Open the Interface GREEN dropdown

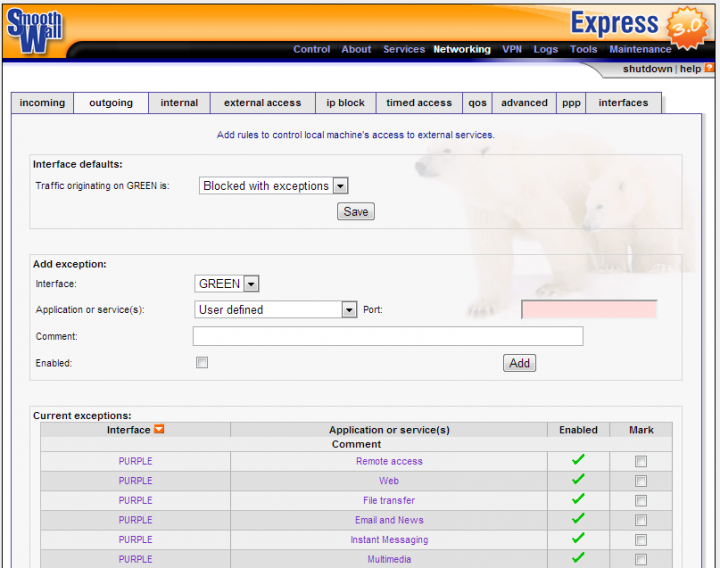(227, 284)
